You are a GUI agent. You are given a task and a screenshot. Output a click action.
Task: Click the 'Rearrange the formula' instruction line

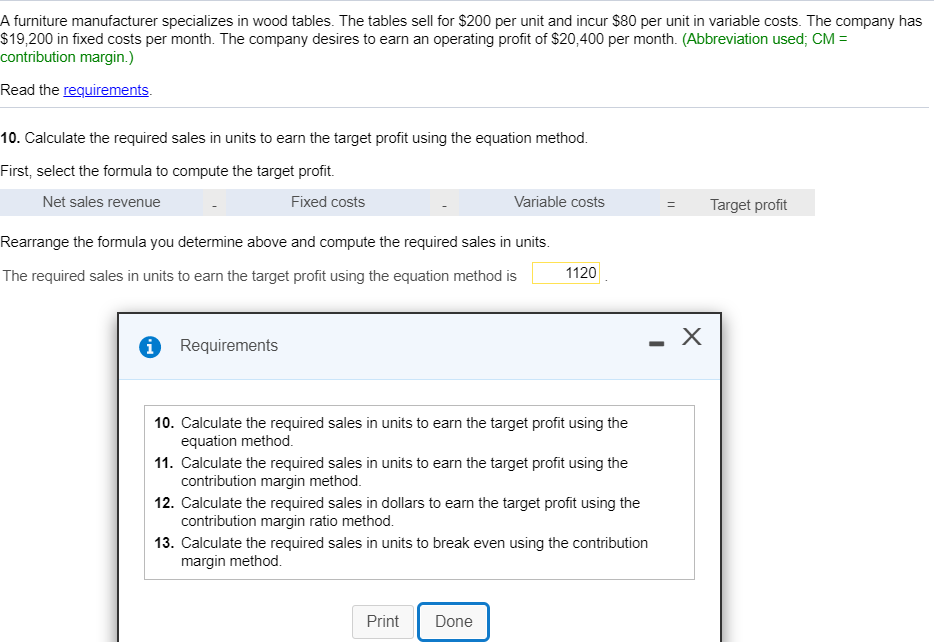click(275, 242)
